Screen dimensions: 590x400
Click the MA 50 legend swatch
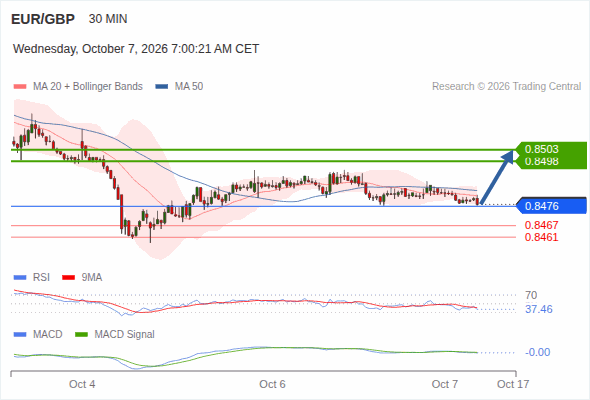pyautogui.click(x=162, y=87)
